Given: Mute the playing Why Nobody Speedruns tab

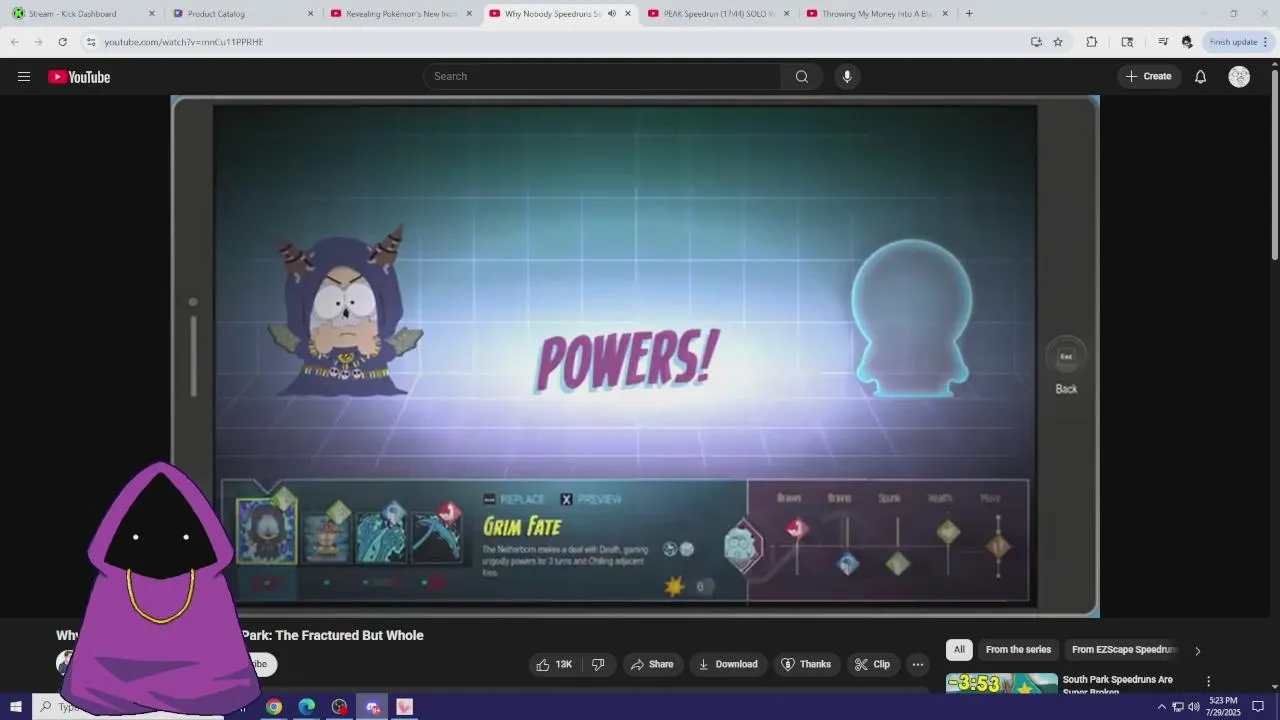Looking at the screenshot, I should pos(611,14).
